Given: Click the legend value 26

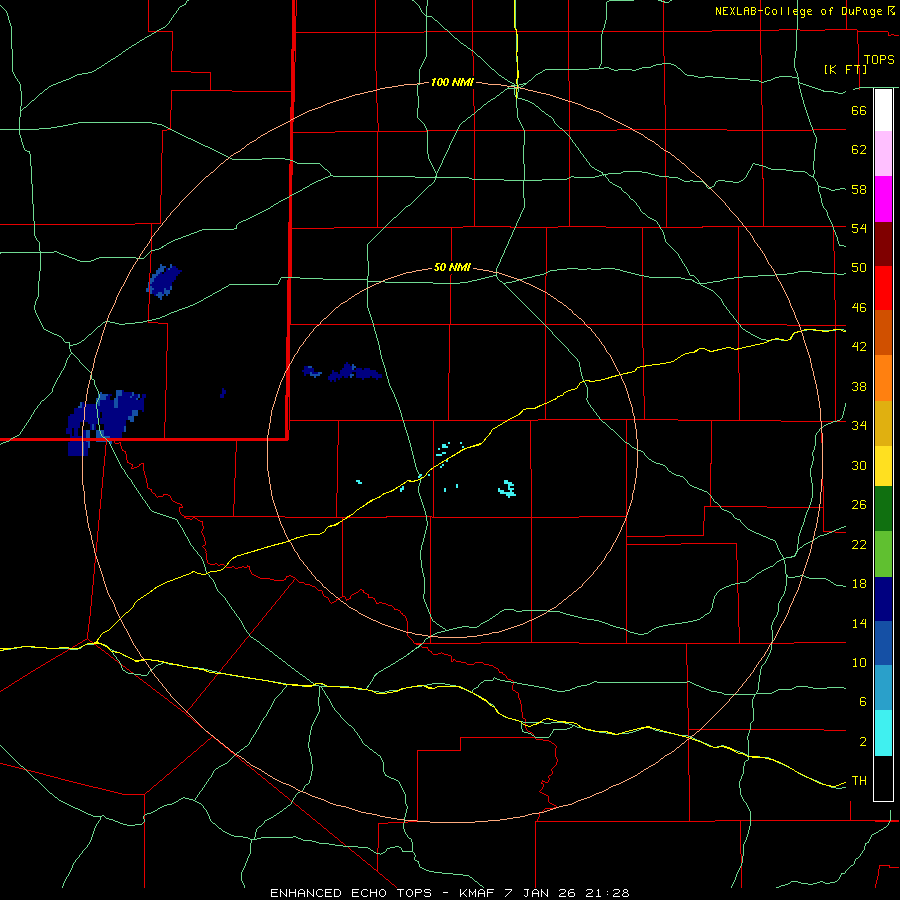Looking at the screenshot, I should click(859, 505).
